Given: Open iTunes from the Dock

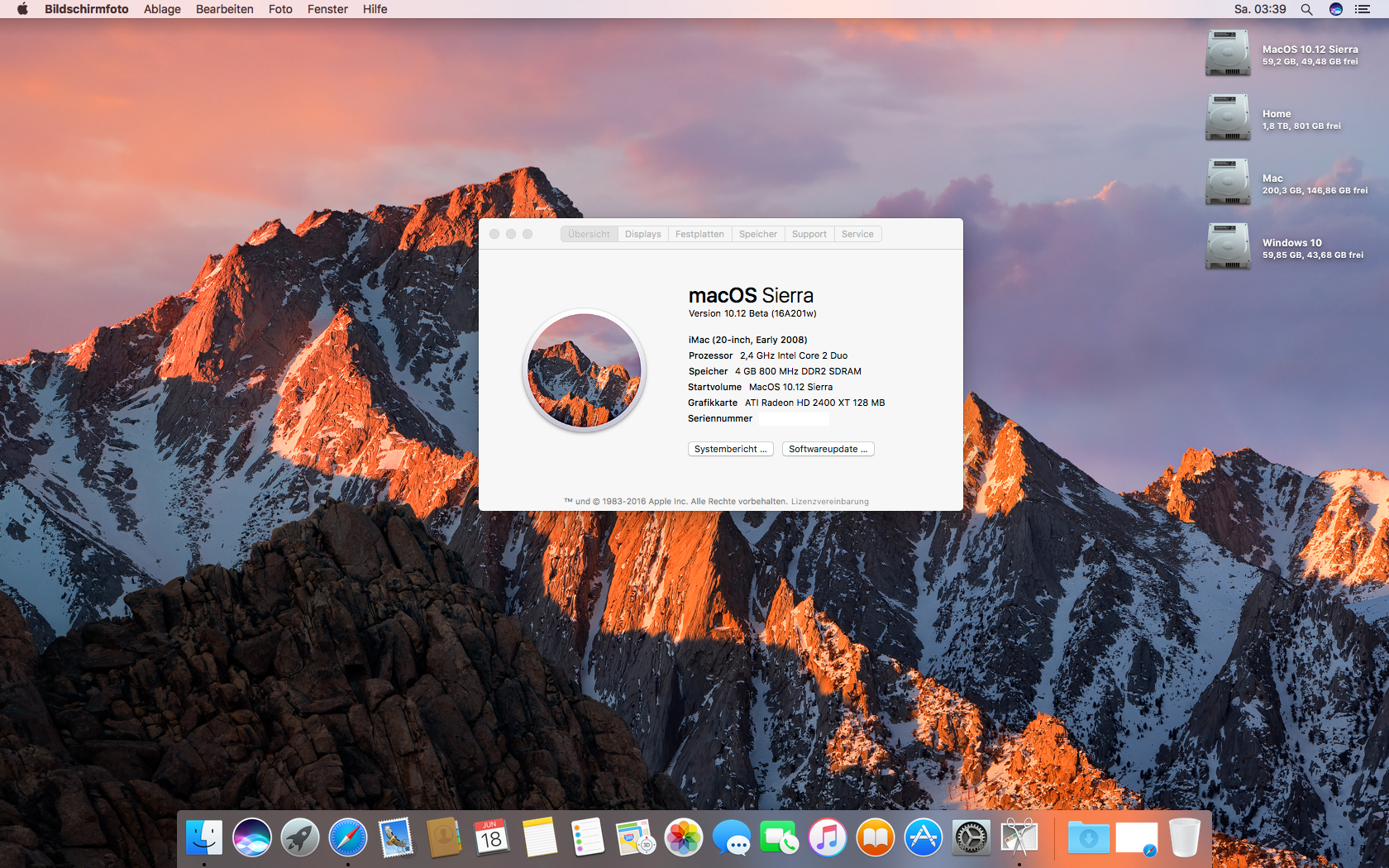Looking at the screenshot, I should point(828,837).
